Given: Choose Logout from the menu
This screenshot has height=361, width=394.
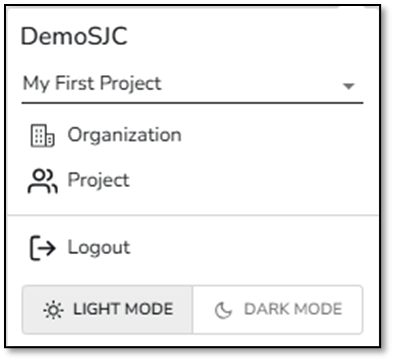Looking at the screenshot, I should click(x=192, y=248).
